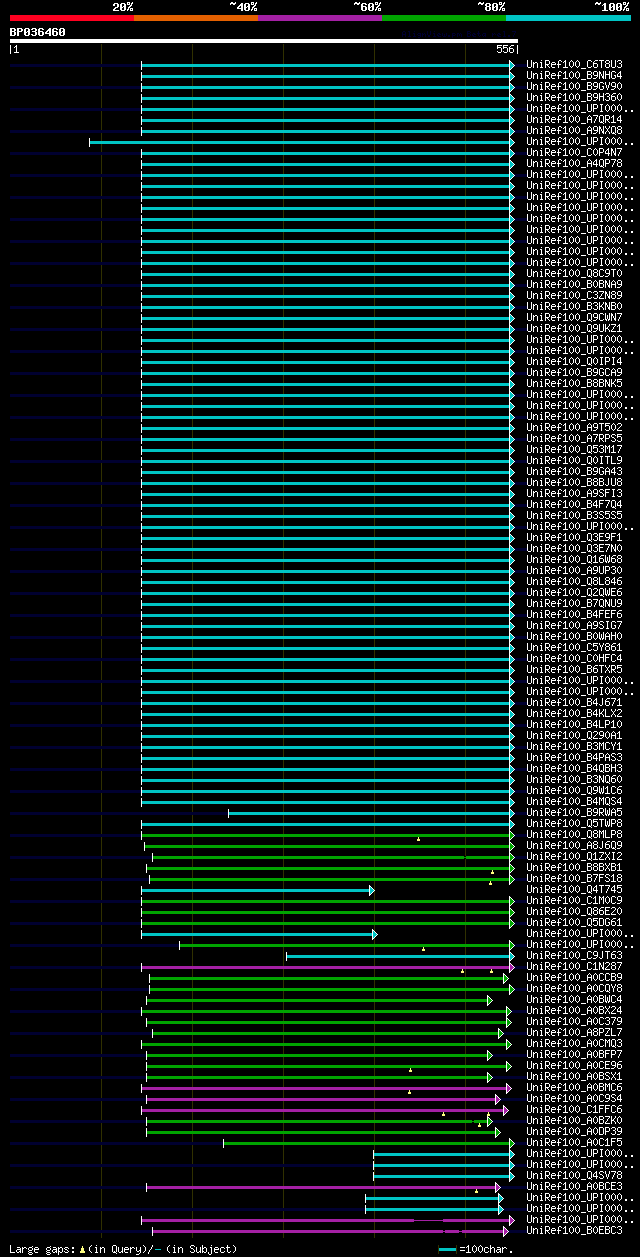Select the UniRef100_C5Y861 label

(x=574, y=647)
